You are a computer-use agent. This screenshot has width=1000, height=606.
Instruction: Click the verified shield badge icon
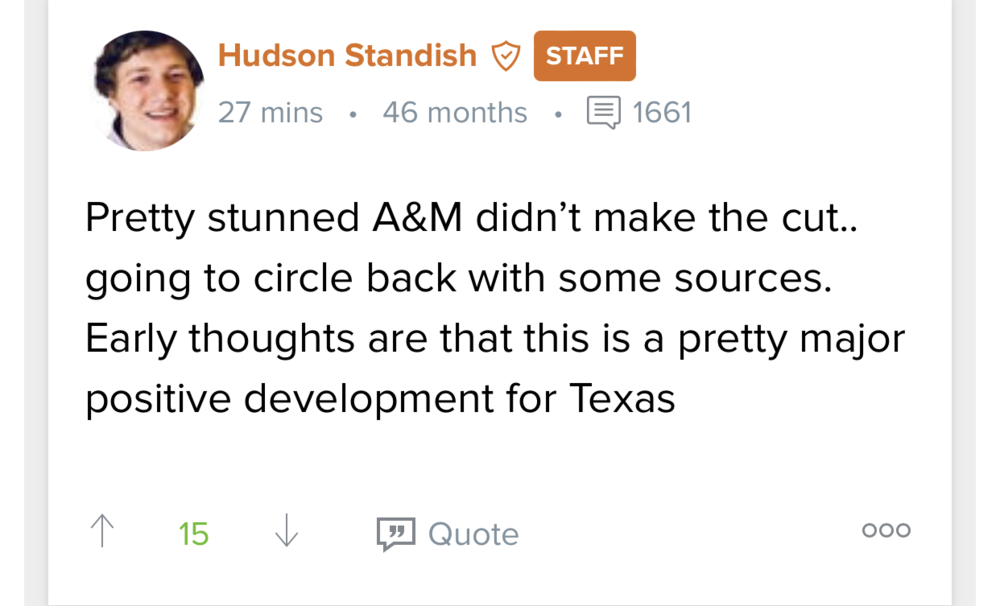tap(507, 57)
